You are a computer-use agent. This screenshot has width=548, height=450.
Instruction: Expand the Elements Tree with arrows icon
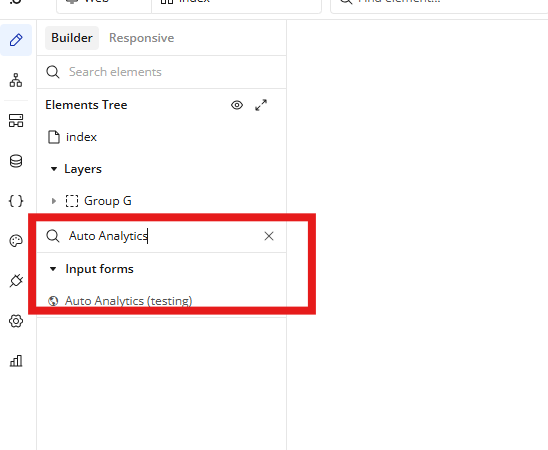[x=261, y=105]
